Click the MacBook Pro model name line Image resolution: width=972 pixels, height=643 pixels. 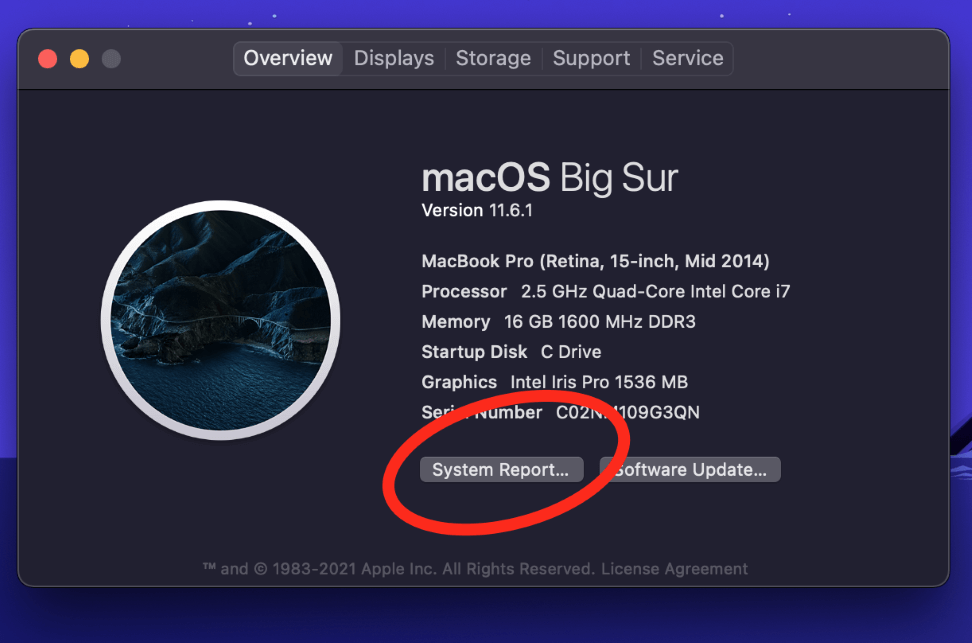coord(595,261)
